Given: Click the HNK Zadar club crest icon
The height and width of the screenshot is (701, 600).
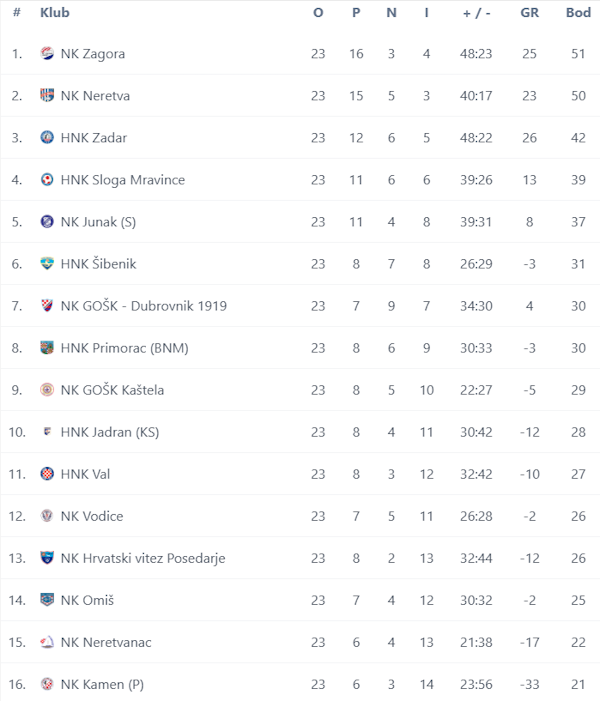Looking at the screenshot, I should click(47, 137).
